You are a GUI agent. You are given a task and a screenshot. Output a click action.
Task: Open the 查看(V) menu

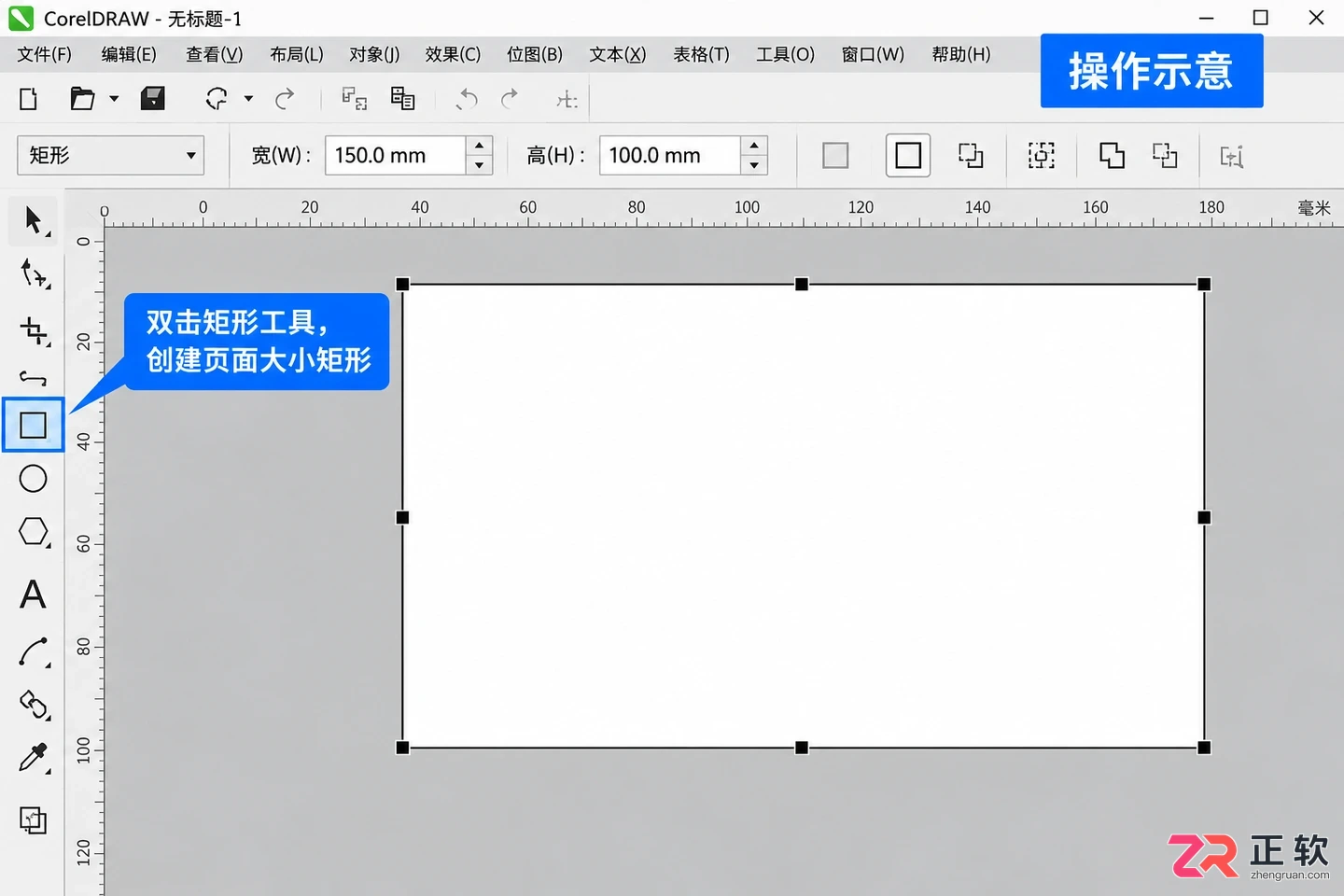(214, 54)
